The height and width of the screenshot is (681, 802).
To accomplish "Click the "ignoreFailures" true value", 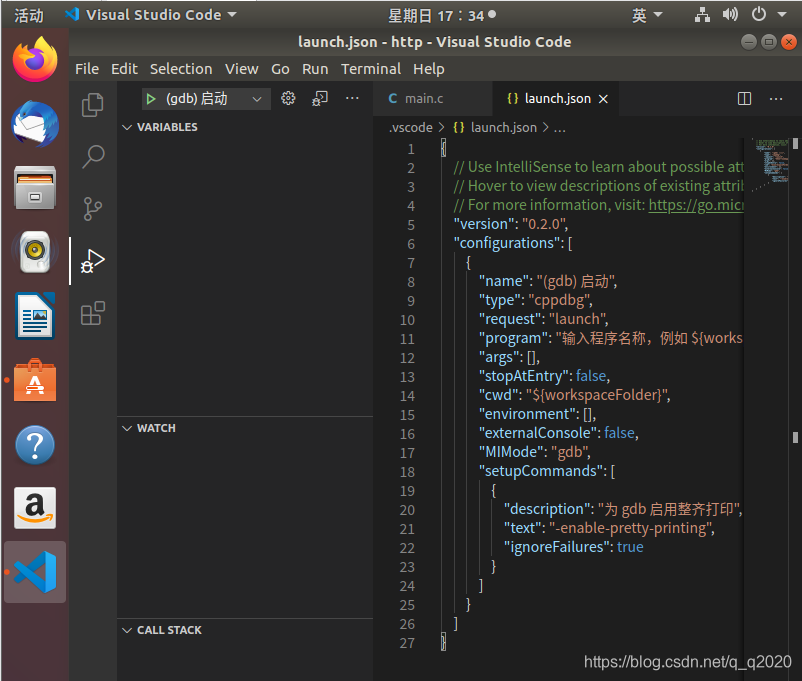I will pyautogui.click(x=630, y=547).
